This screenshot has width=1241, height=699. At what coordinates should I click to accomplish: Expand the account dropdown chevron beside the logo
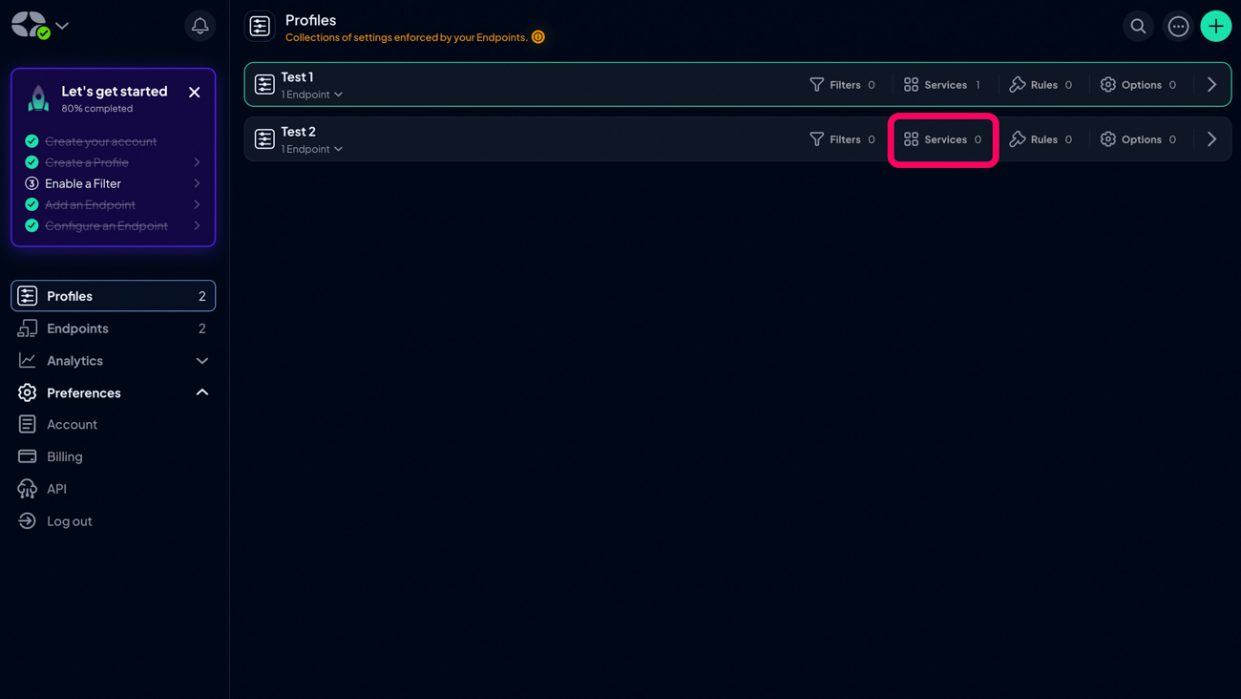(62, 26)
